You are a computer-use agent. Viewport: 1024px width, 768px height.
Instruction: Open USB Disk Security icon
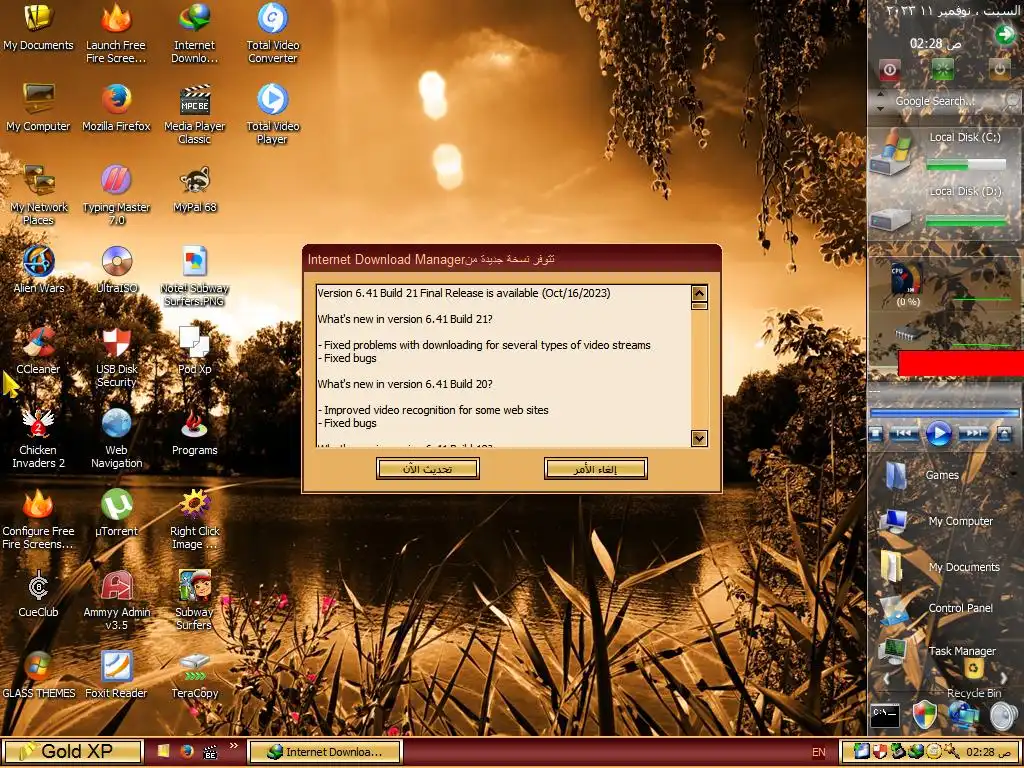(x=116, y=358)
